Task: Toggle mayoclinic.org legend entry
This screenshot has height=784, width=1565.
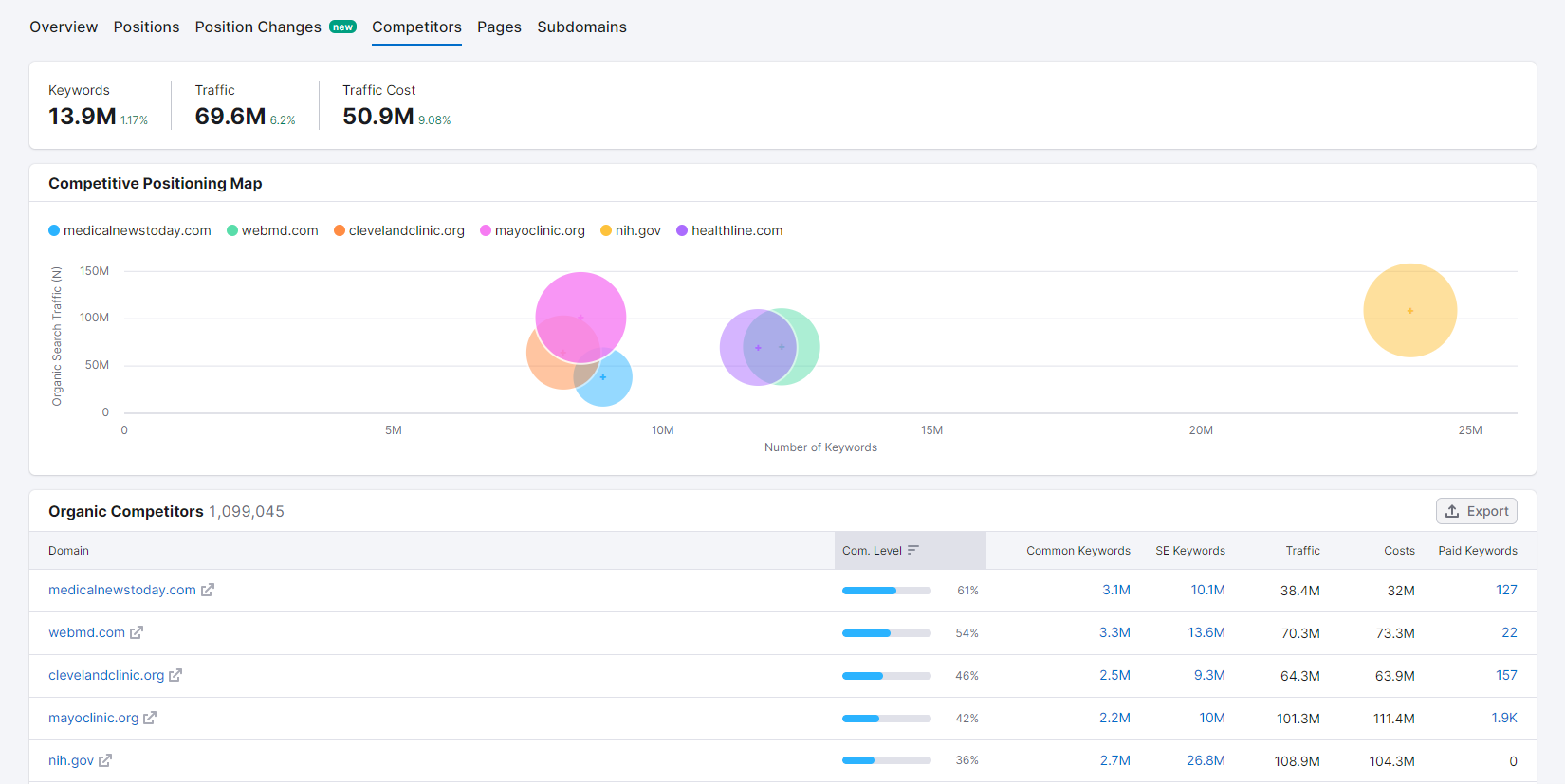Action: (532, 230)
